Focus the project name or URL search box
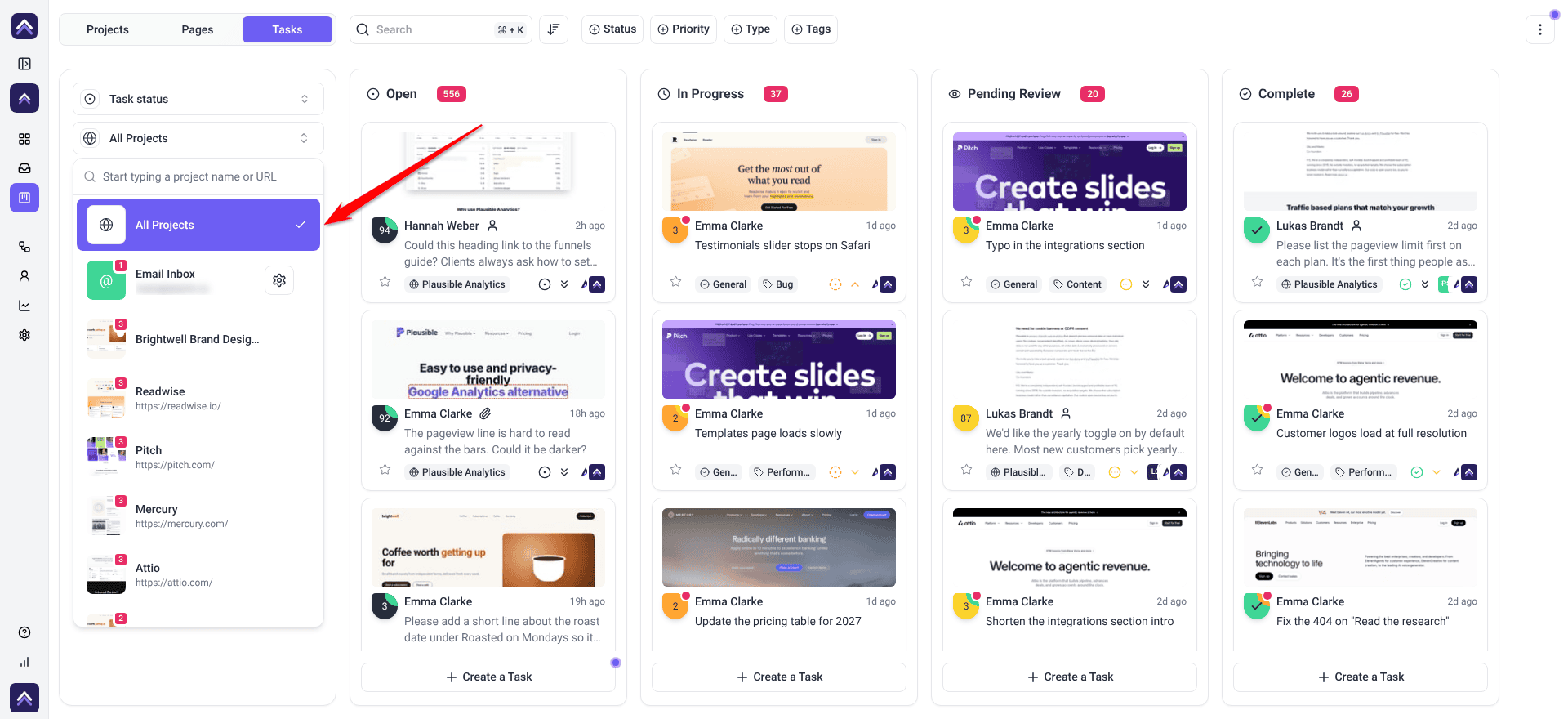 [198, 176]
